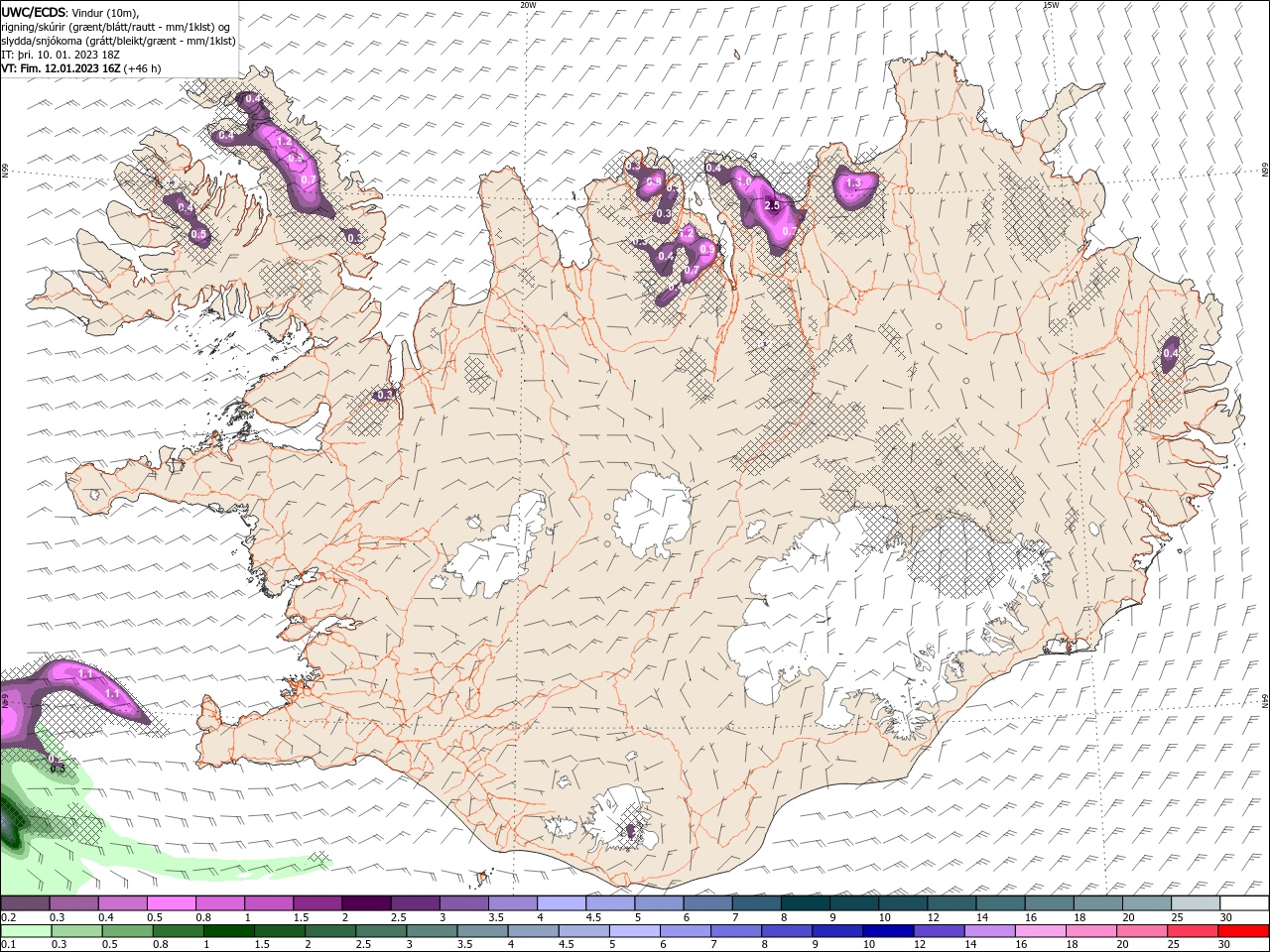Click the darkest purple 2 snow legend swatch
This screenshot has width=1270, height=952.
click(x=365, y=903)
